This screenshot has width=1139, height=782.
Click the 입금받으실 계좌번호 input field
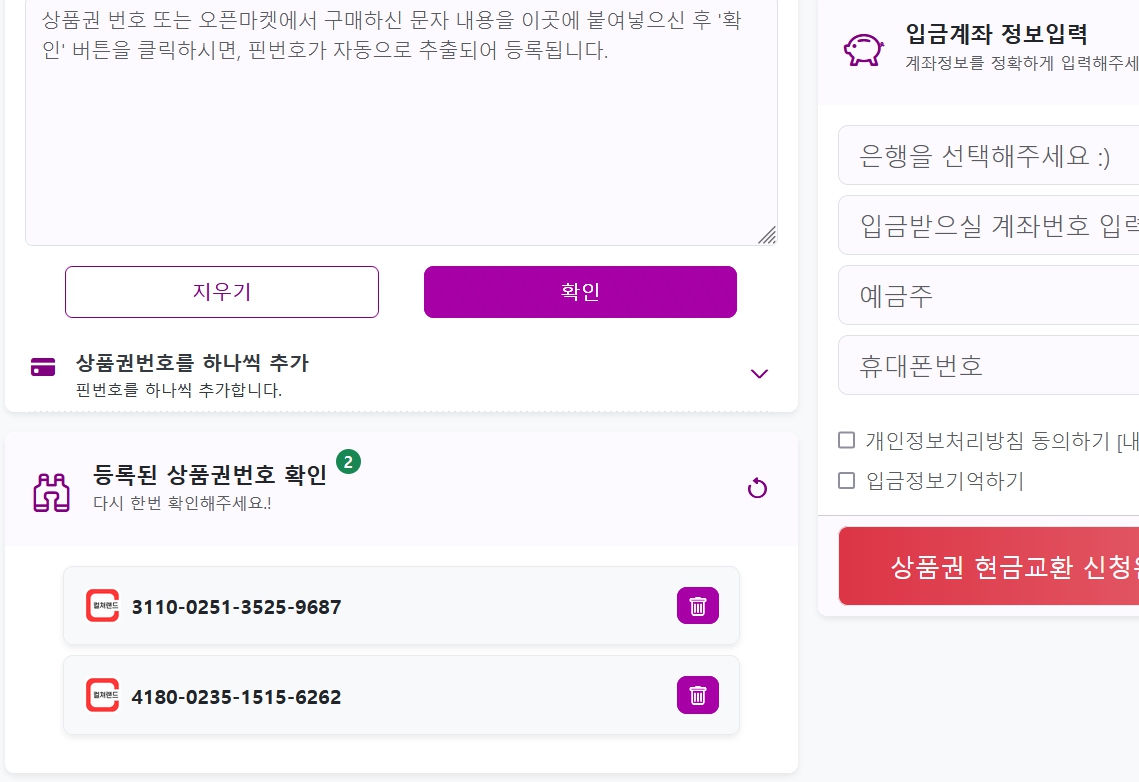(989, 225)
